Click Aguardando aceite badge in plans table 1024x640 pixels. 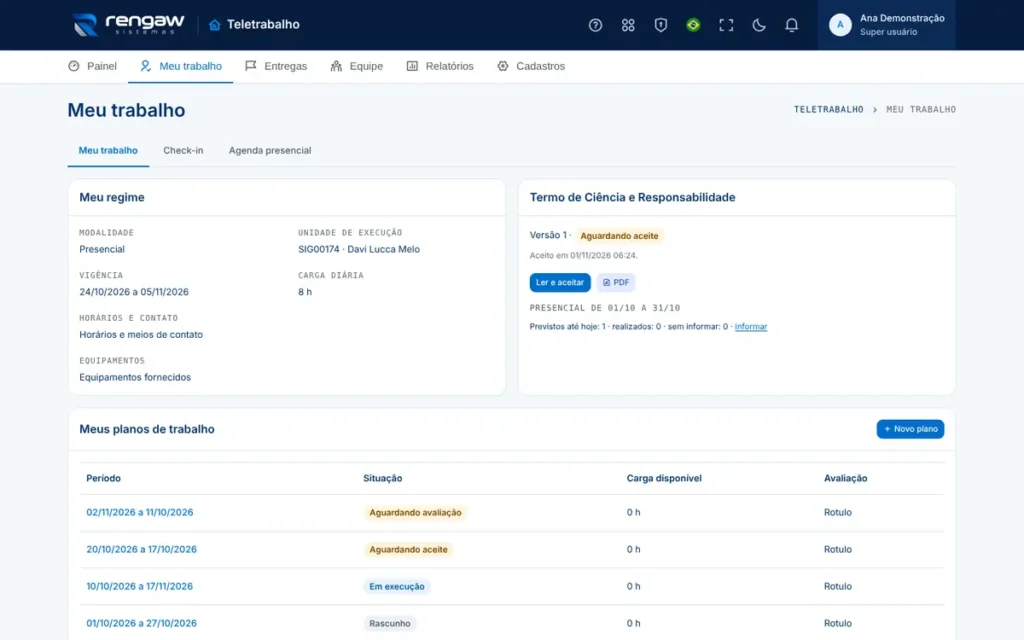coord(408,549)
